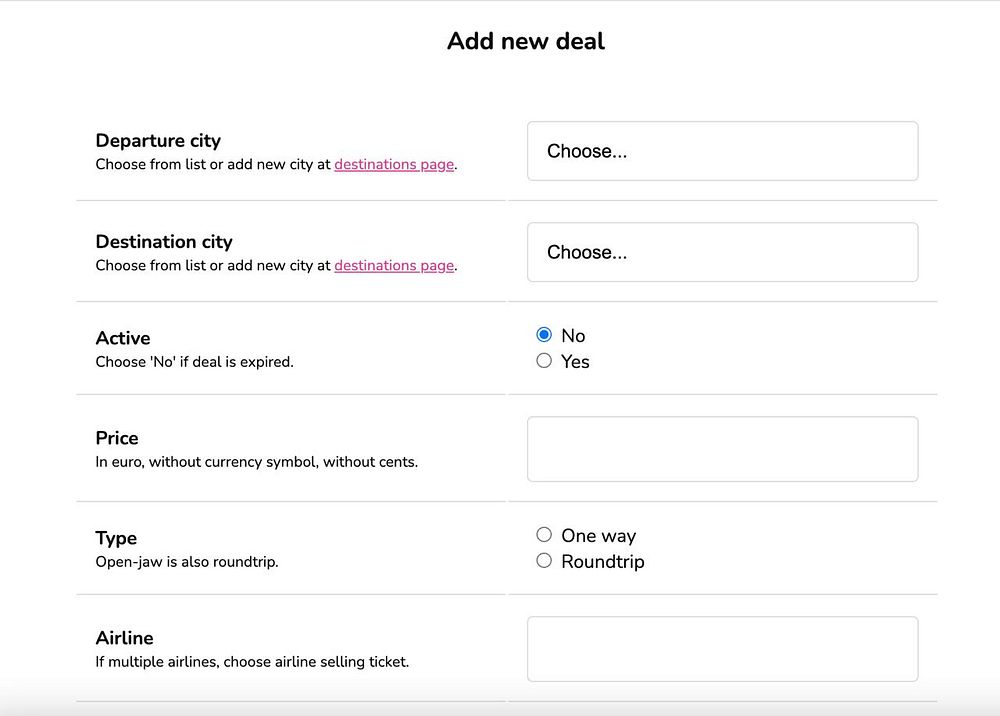The height and width of the screenshot is (716, 1000).
Task: Select the 'No' radio for Active
Action: click(x=544, y=335)
